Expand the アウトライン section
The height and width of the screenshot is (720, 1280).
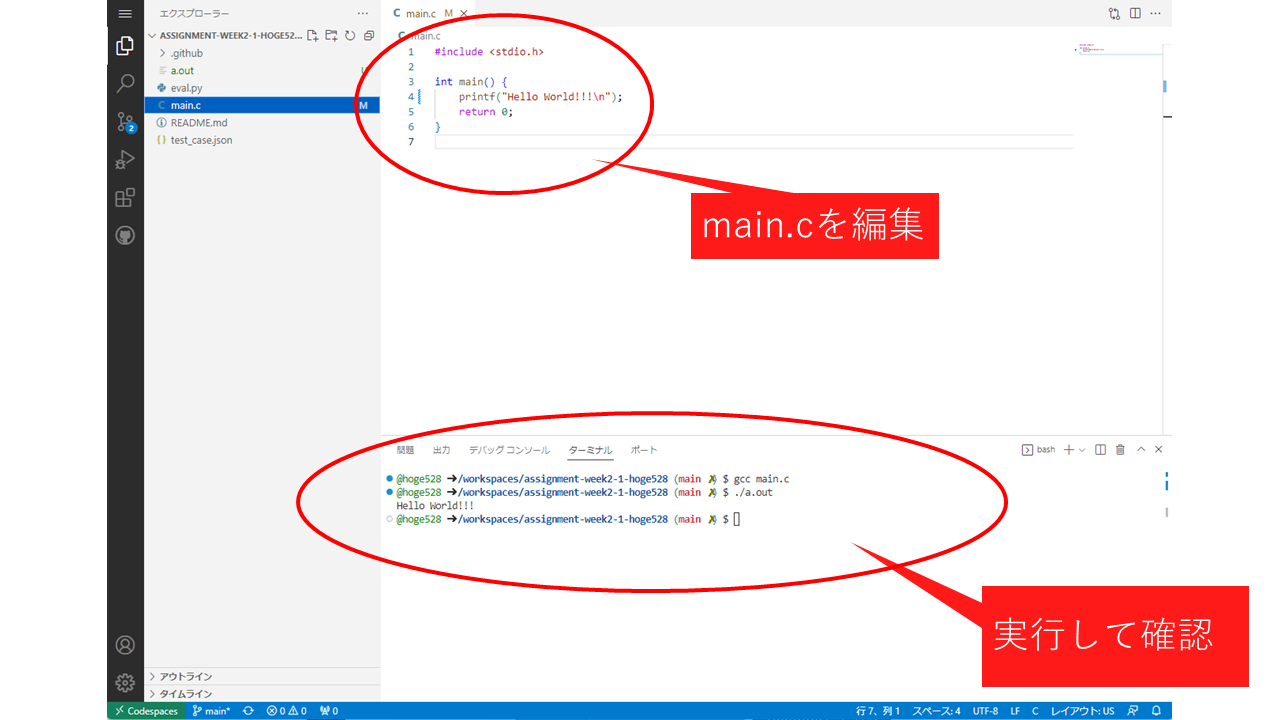[x=185, y=677]
